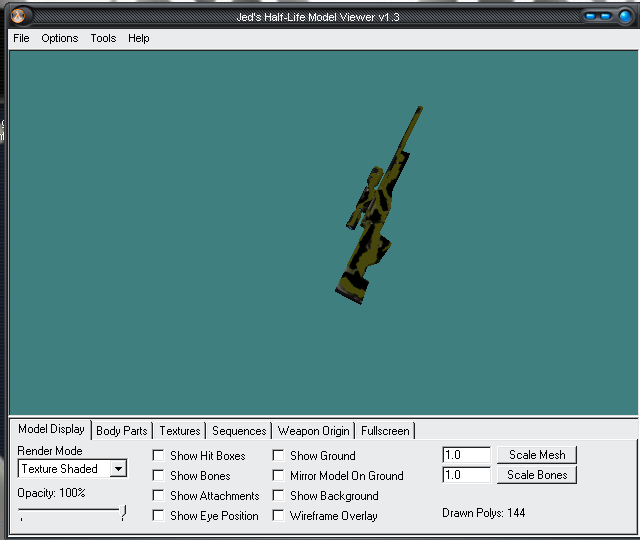Open the Help menu
Image resolution: width=640 pixels, height=540 pixels.
(x=139, y=38)
